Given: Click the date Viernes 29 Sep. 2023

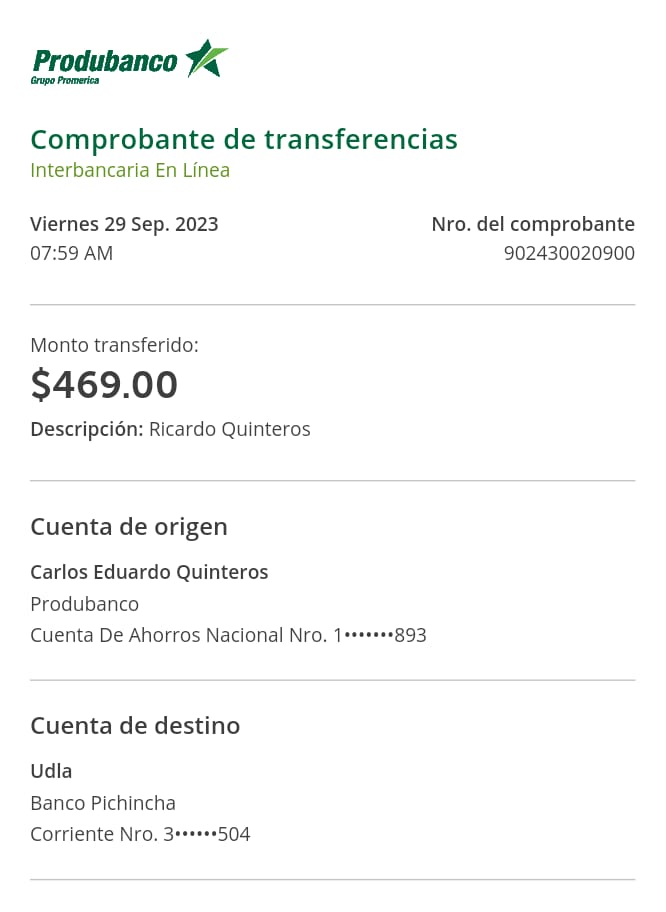Looking at the screenshot, I should pos(124,224).
